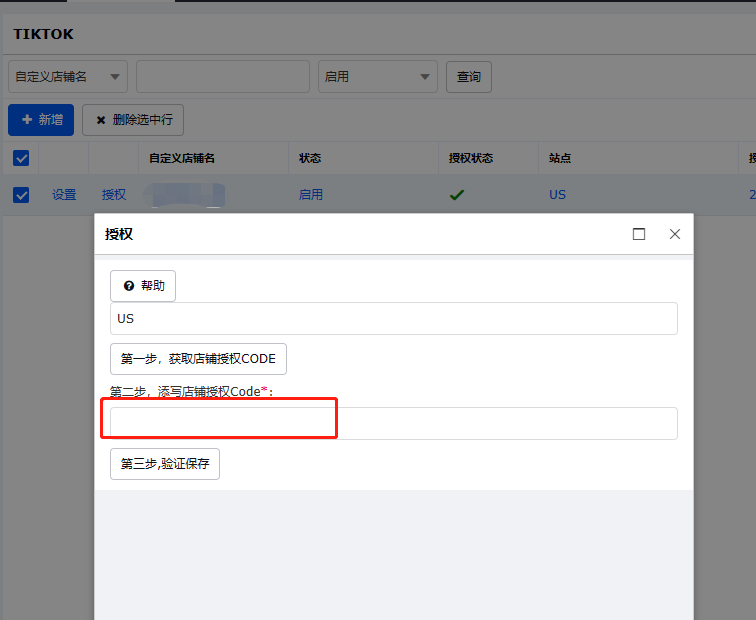
Task: Click the X icon on 删除选中行
Action: click(101, 120)
